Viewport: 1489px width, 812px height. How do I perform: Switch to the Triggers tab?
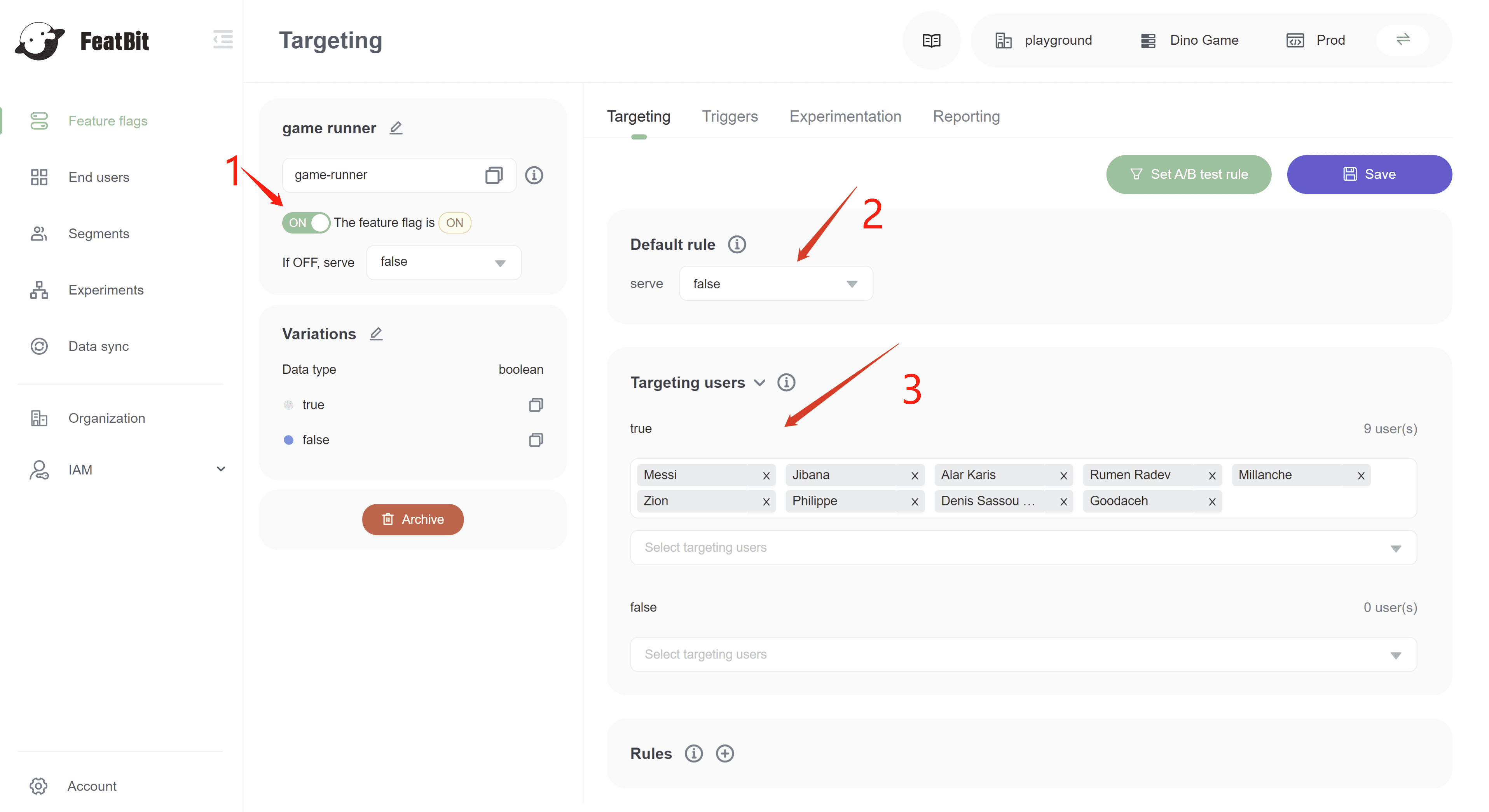tap(730, 116)
